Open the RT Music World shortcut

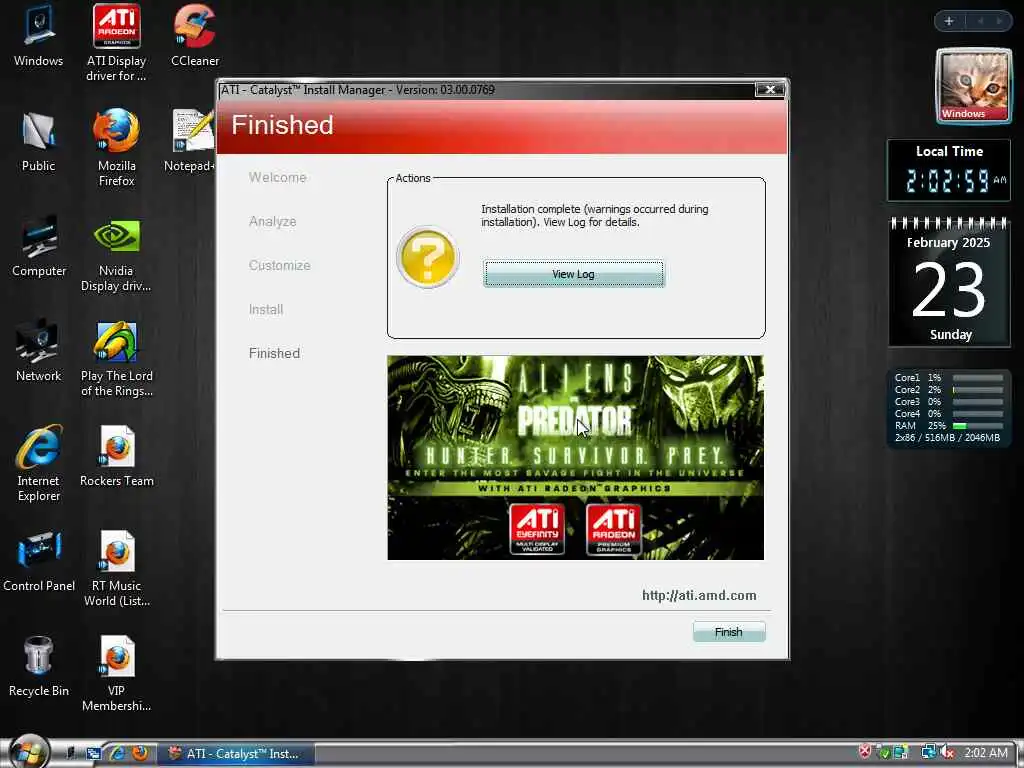(116, 569)
